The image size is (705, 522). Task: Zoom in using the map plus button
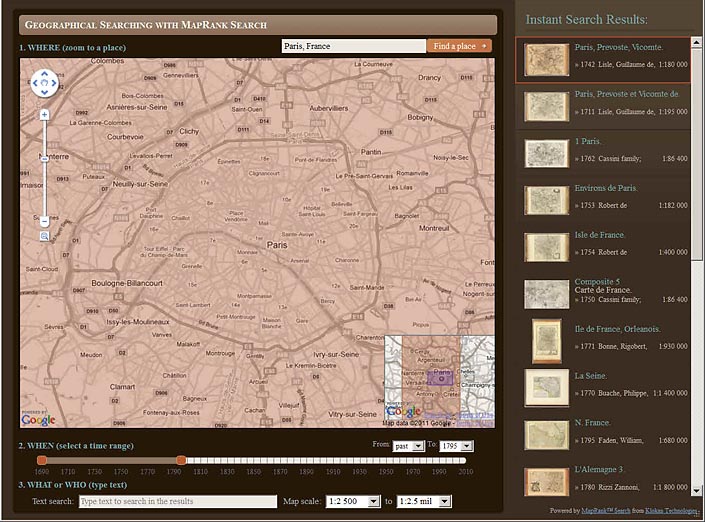pyautogui.click(x=44, y=115)
